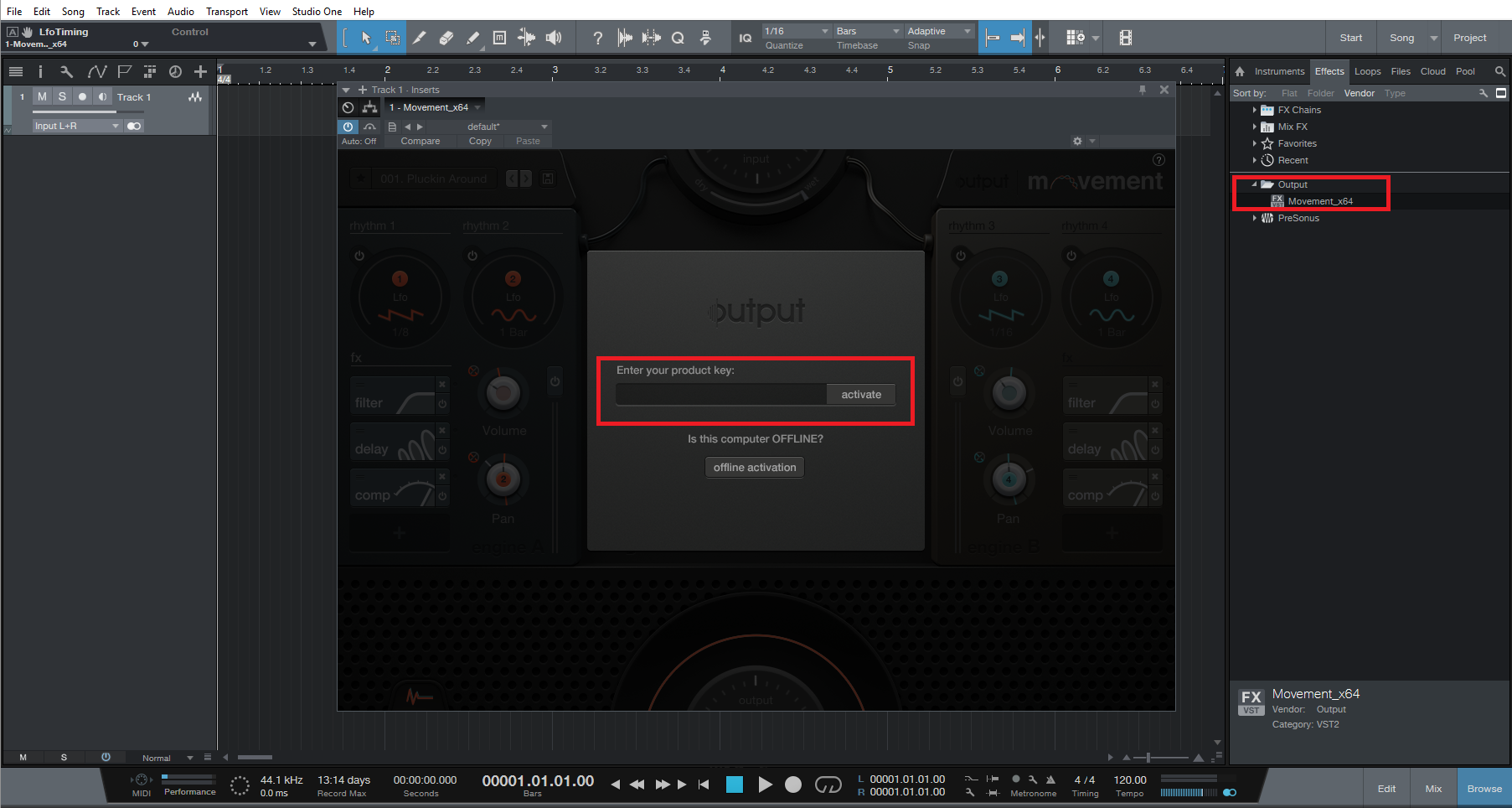Screen dimensions: 1512x808
Task: Show automation curve icon
Action: point(97,72)
